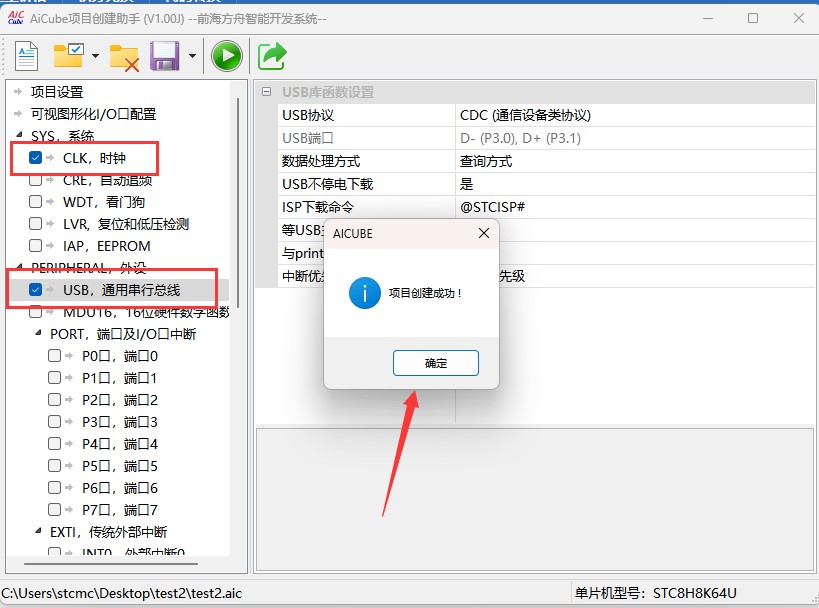Click the USB不停电下载 value 是
This screenshot has width=819, height=608.
(x=466, y=184)
